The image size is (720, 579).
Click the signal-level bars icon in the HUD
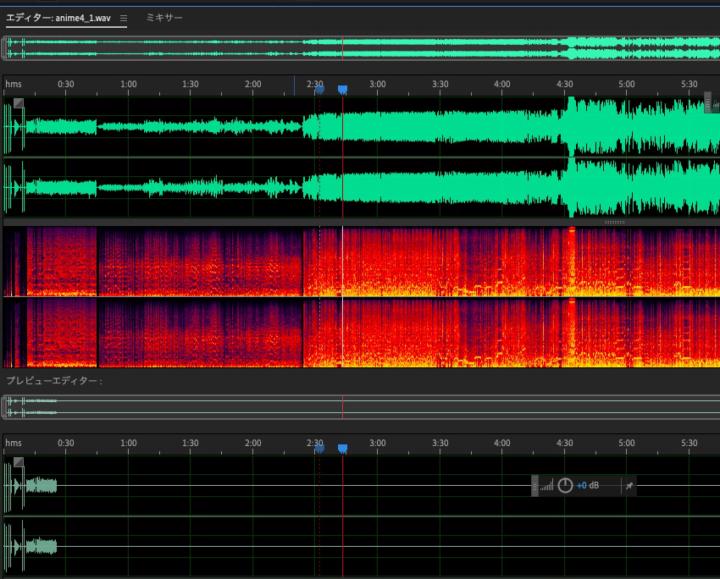tap(548, 486)
